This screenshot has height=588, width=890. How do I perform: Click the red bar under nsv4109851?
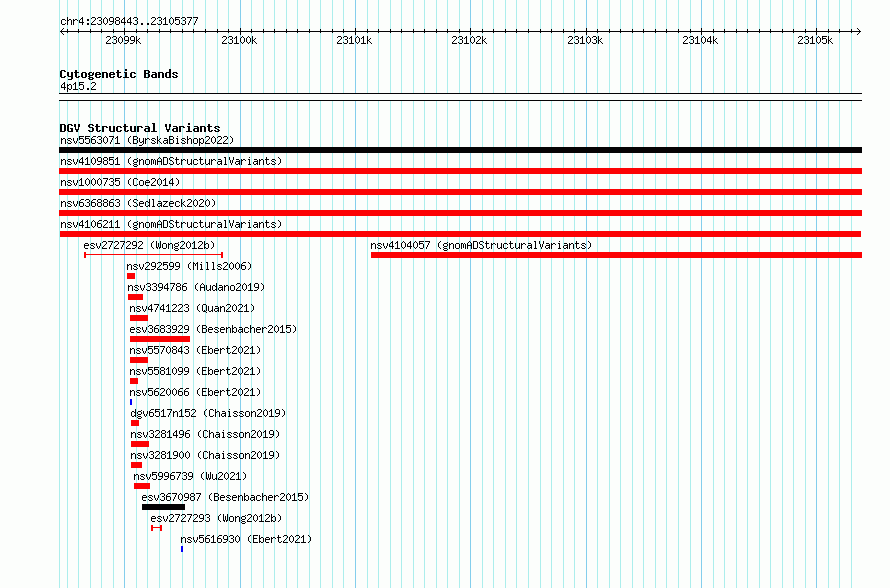click(460, 171)
